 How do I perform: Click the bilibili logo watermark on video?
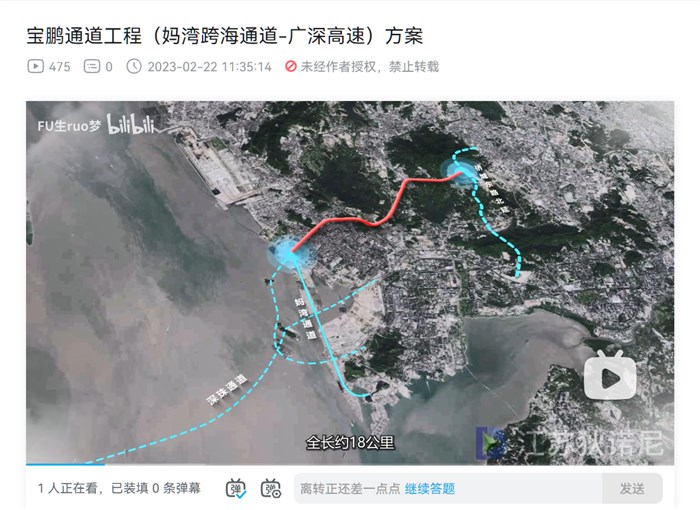[131, 125]
